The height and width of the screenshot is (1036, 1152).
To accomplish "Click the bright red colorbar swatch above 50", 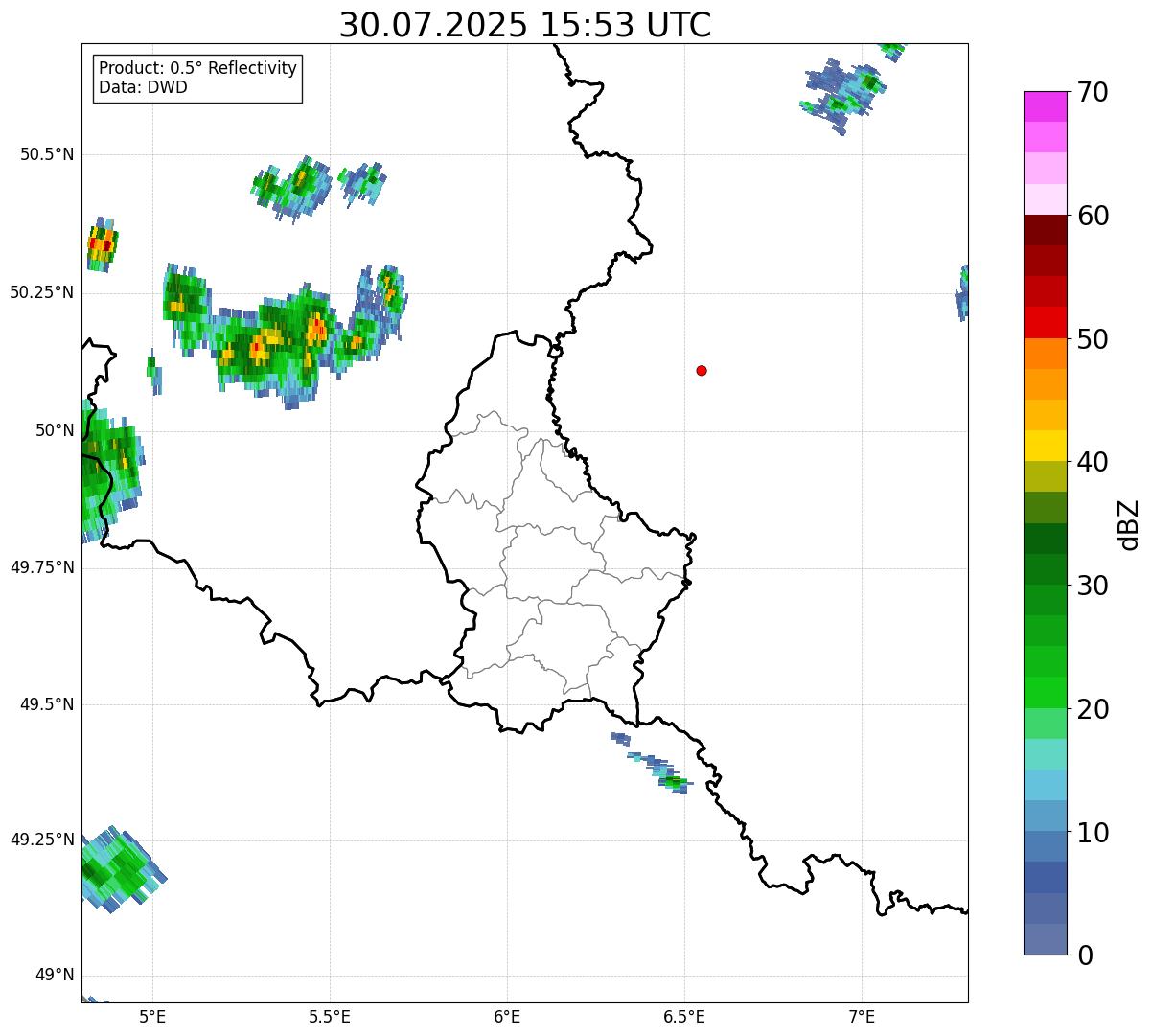I will [x=1045, y=323].
